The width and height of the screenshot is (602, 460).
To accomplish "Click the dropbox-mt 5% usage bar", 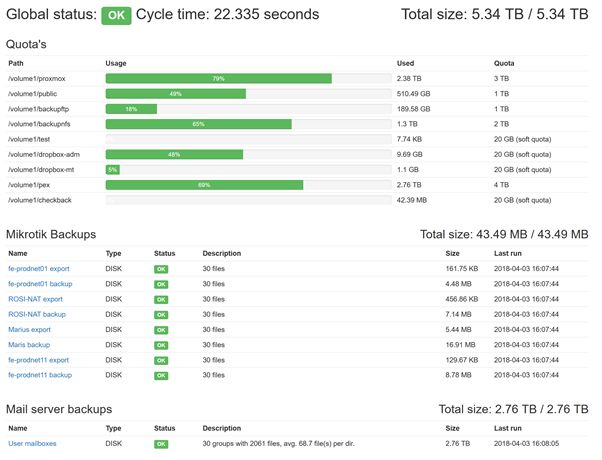I will coord(112,170).
